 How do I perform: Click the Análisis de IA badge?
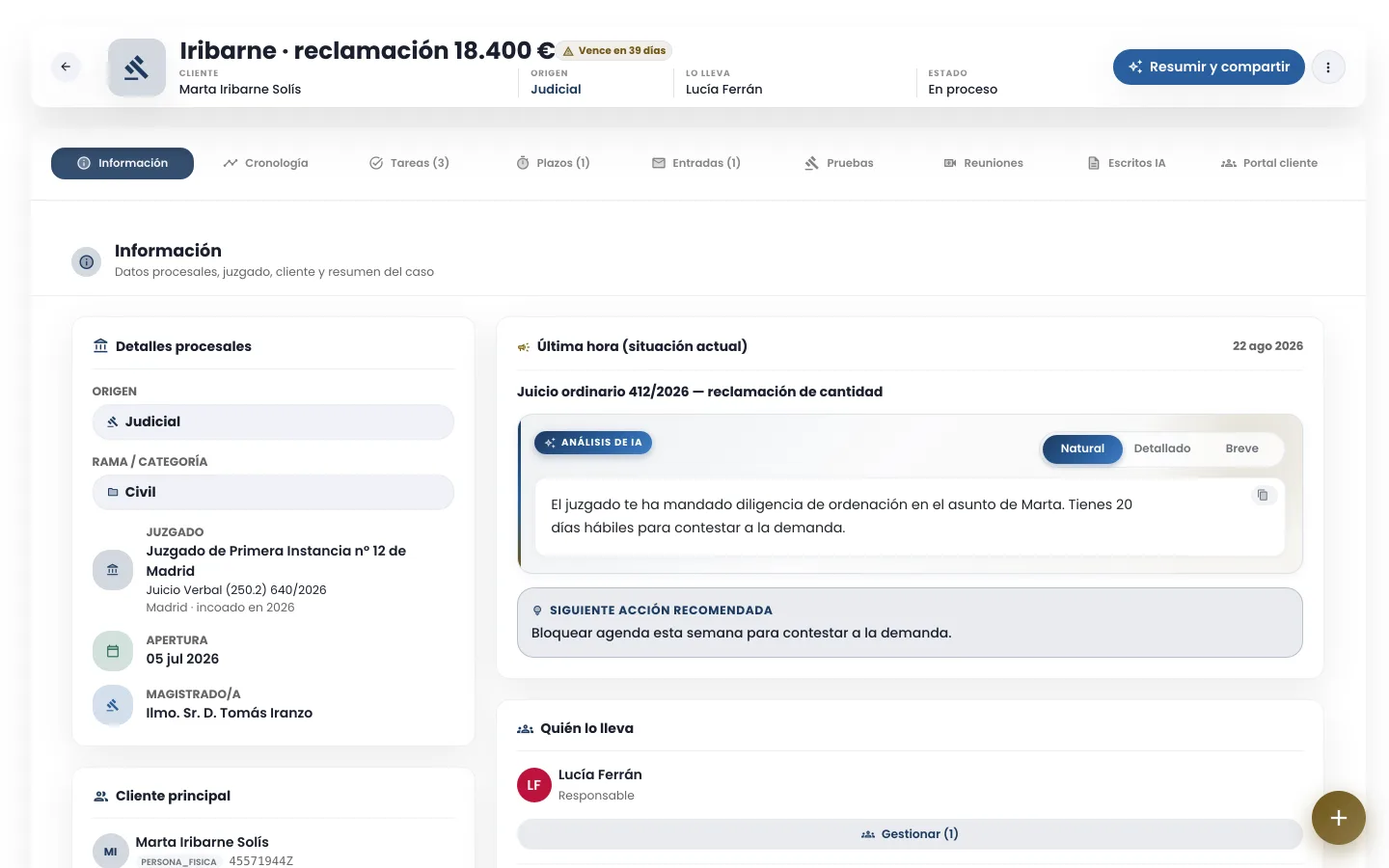(593, 443)
